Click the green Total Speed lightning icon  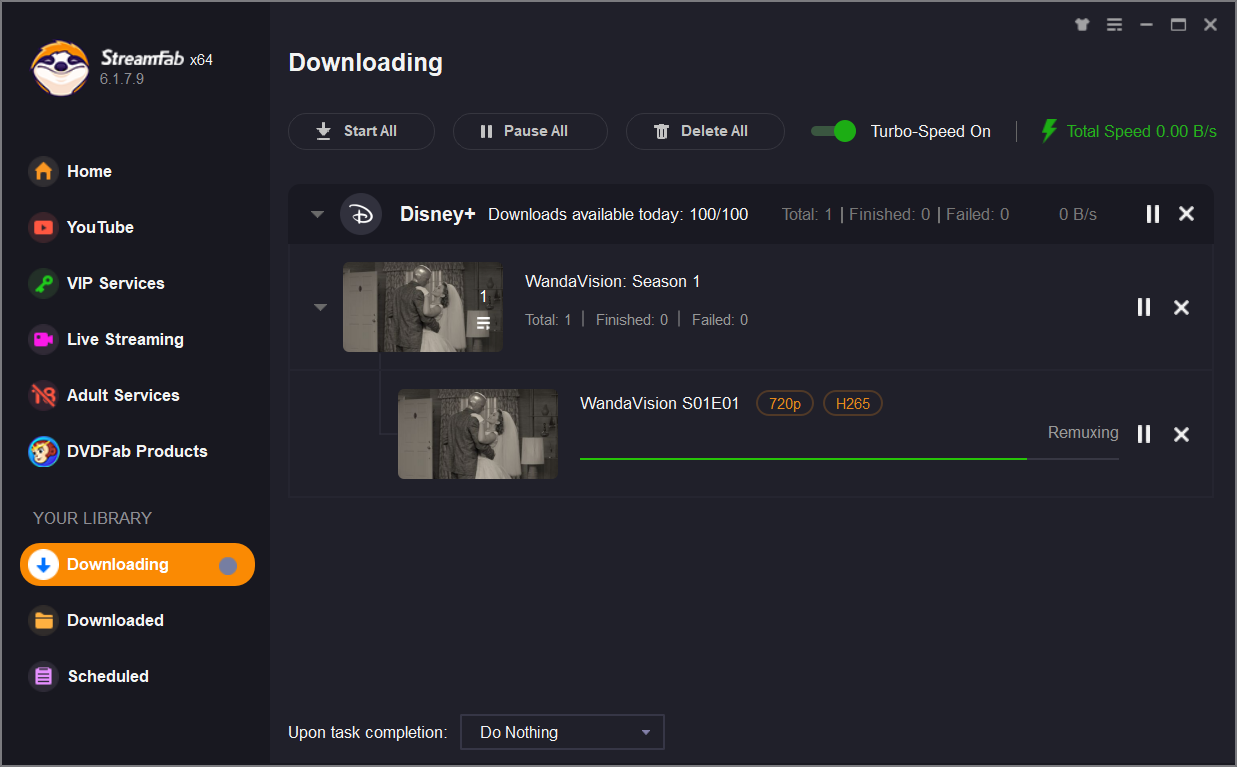click(x=1049, y=131)
